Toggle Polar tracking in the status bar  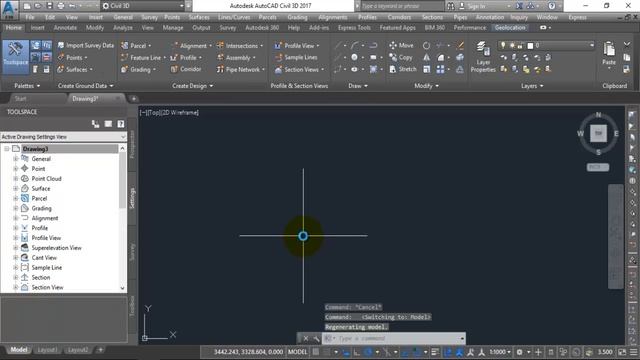tap(368, 352)
